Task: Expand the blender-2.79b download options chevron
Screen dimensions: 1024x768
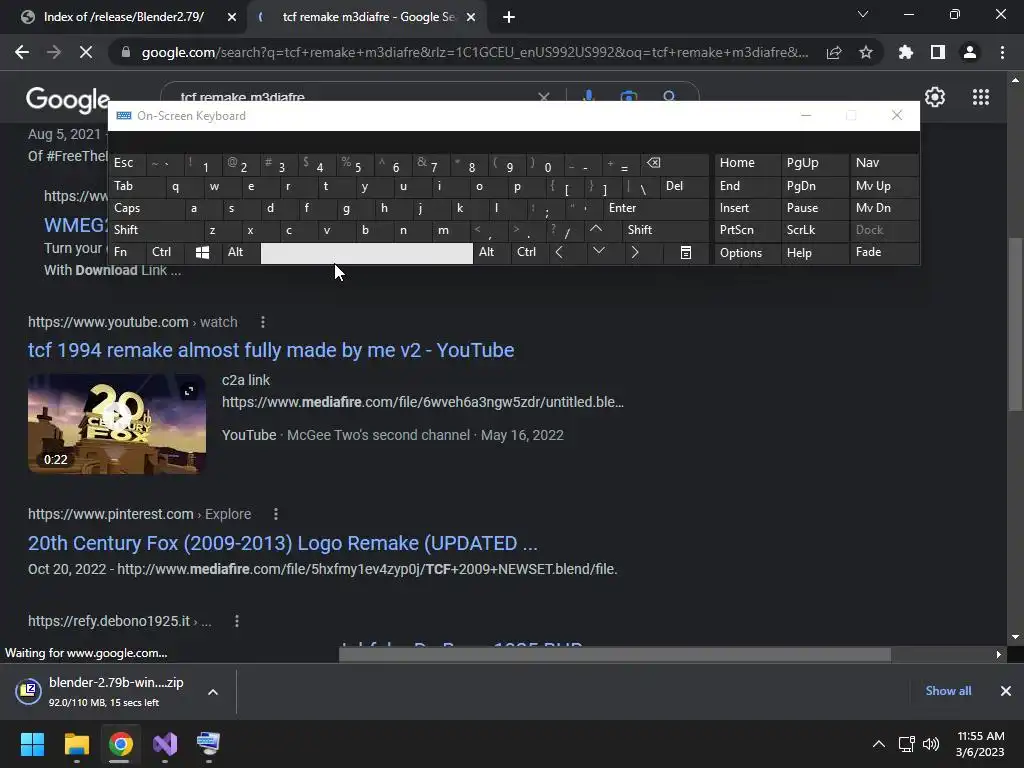Action: tap(213, 692)
